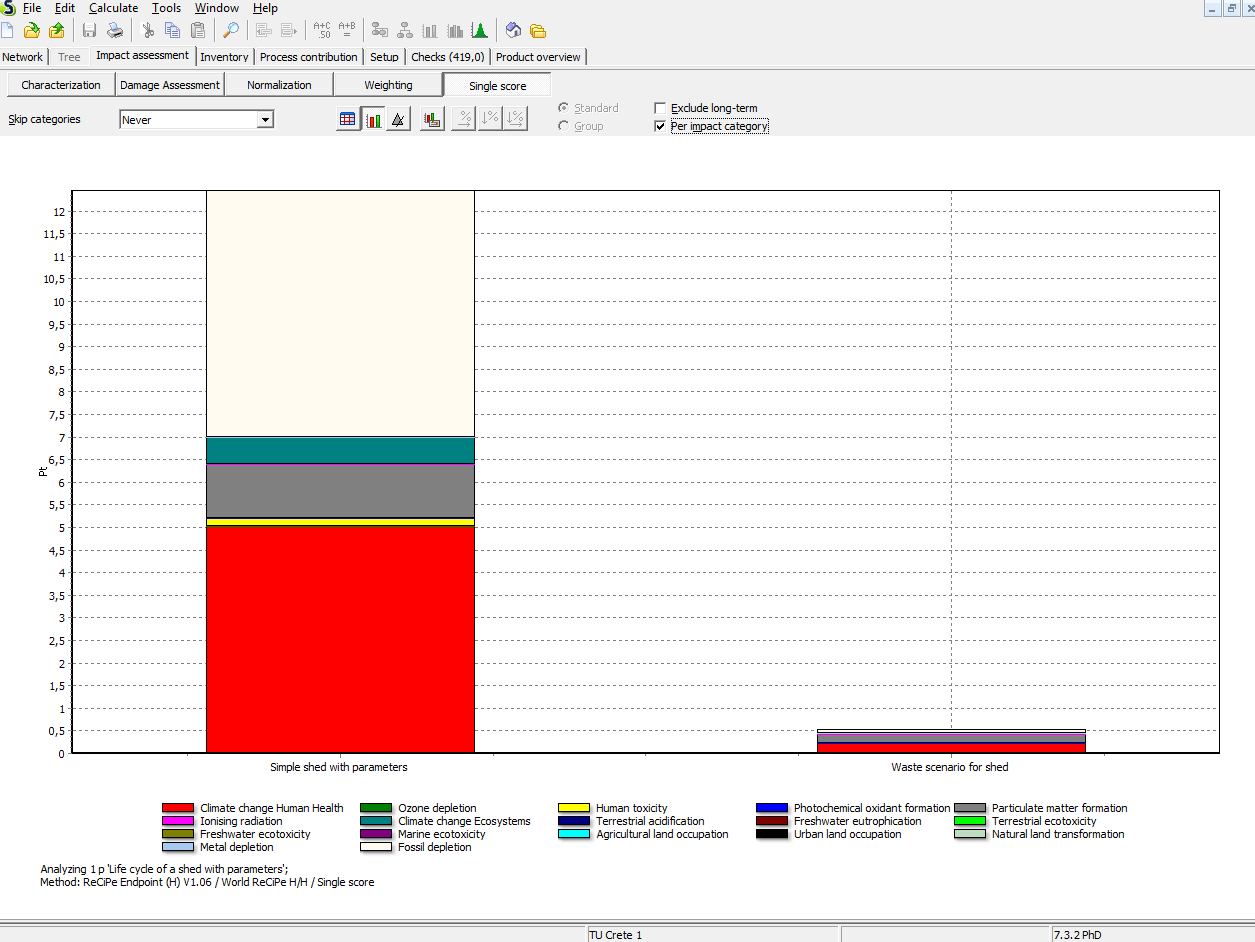Click the Single score button

point(497,85)
